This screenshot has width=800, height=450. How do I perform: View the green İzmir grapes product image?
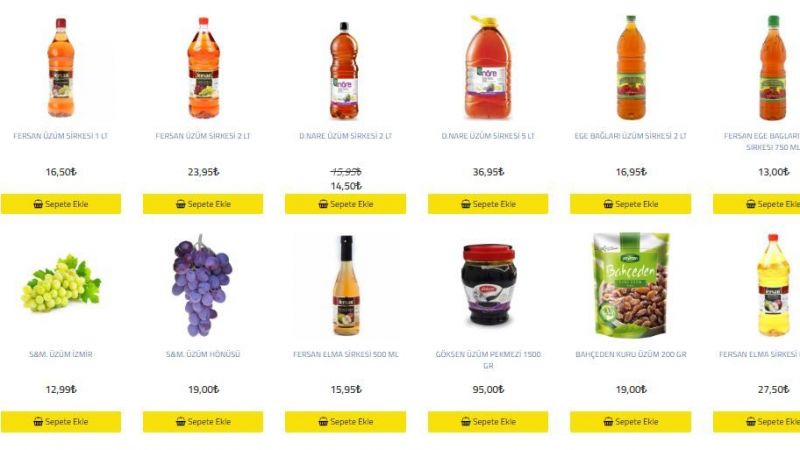coord(61,284)
